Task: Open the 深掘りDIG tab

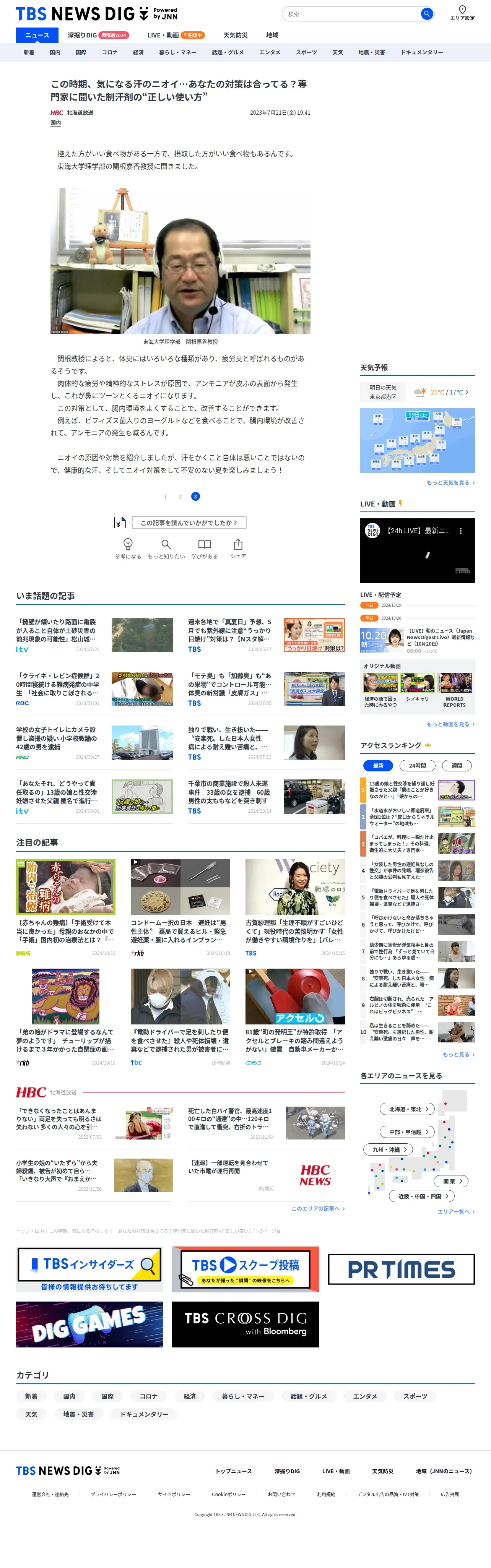Action: pyautogui.click(x=98, y=35)
